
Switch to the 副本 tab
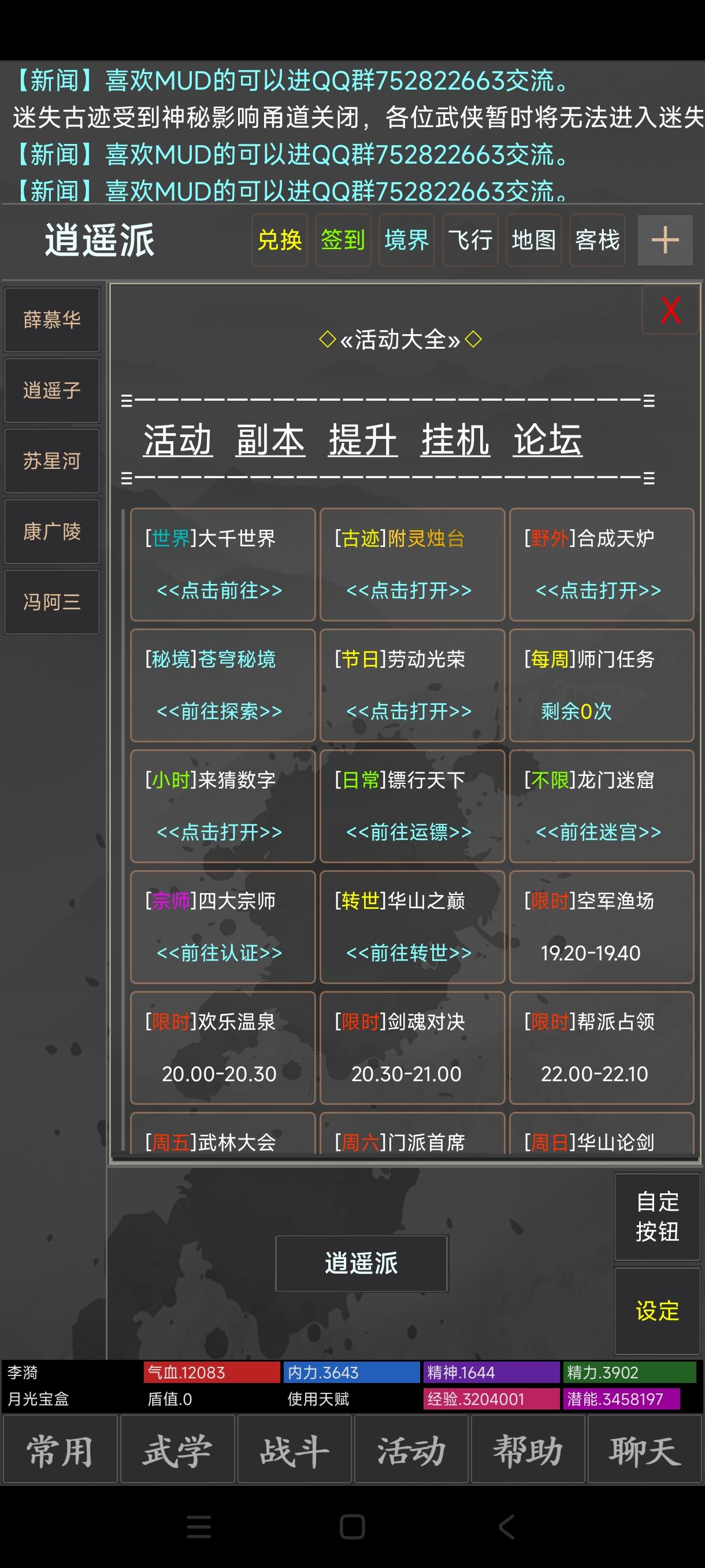tap(270, 440)
